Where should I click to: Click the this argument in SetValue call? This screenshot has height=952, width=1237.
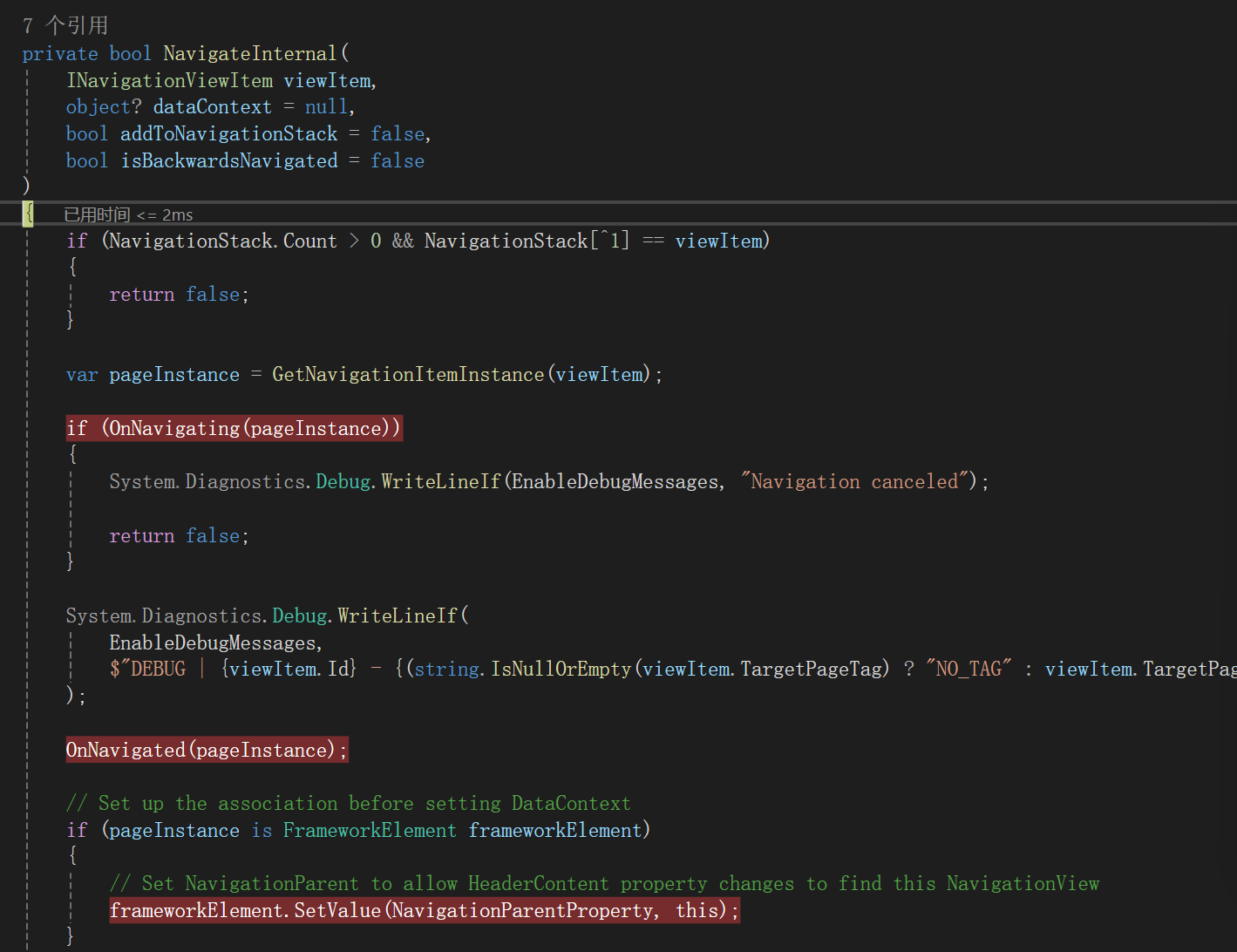click(697, 911)
